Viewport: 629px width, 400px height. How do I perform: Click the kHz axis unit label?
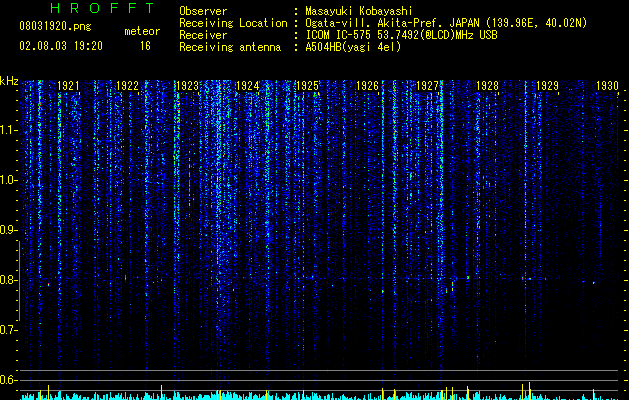(x=9, y=81)
